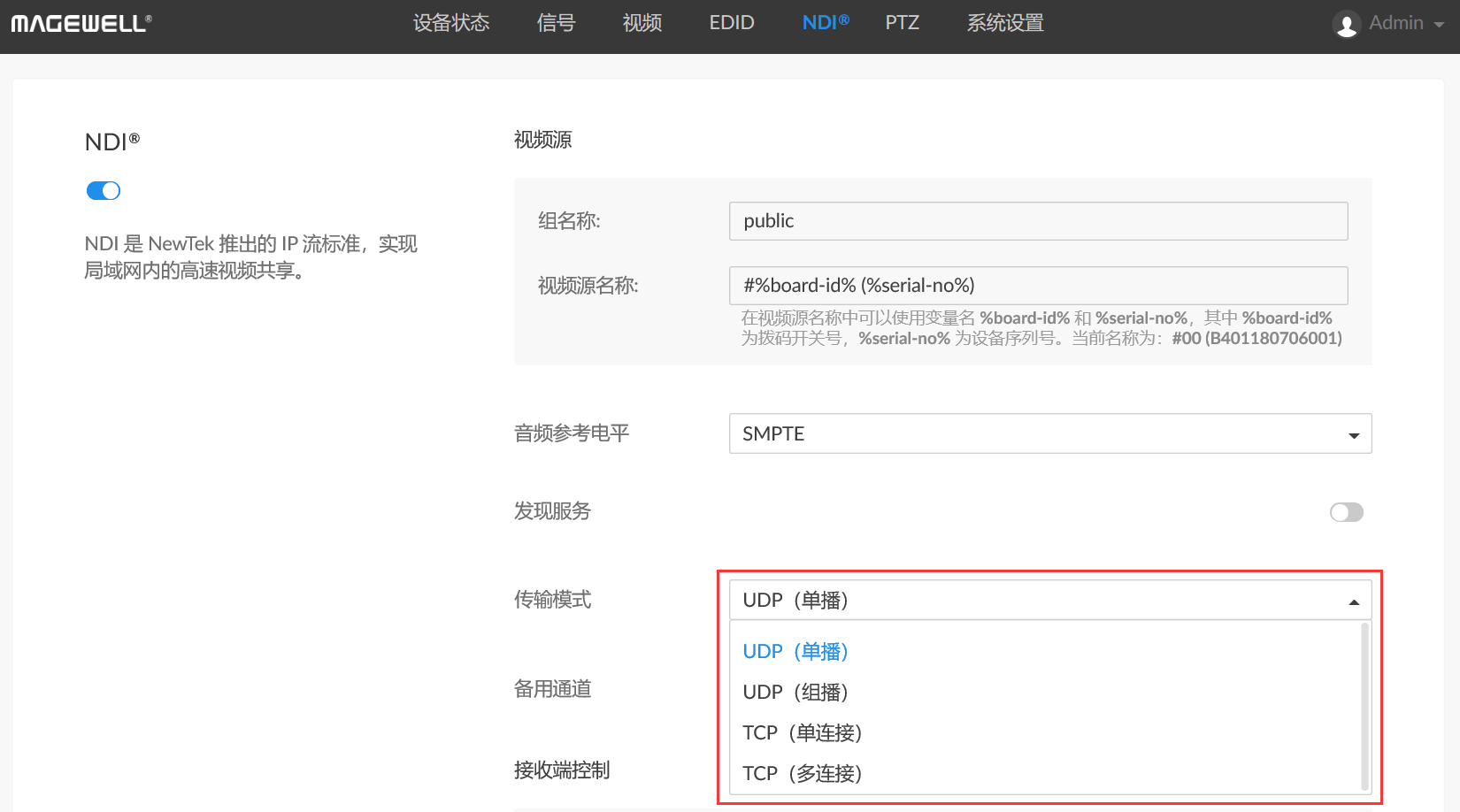This screenshot has width=1460, height=812.
Task: Open the 音频参考电平 SMPTE dropdown
Action: click(x=1050, y=433)
